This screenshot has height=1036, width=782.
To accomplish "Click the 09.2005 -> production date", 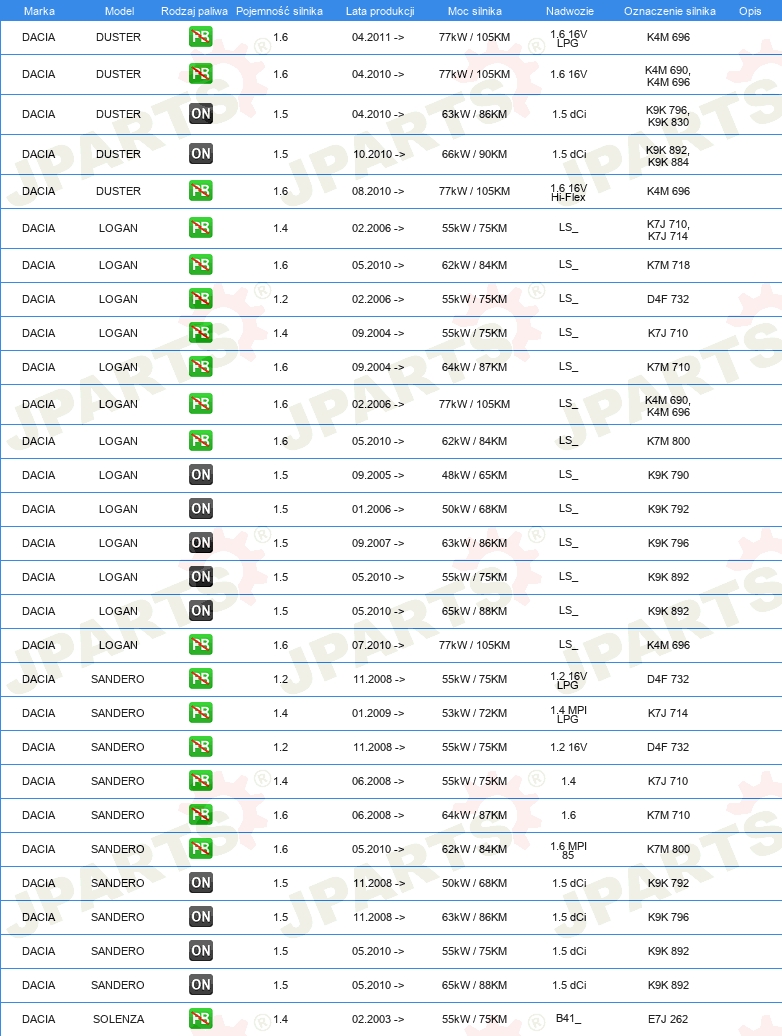I will [x=378, y=475].
